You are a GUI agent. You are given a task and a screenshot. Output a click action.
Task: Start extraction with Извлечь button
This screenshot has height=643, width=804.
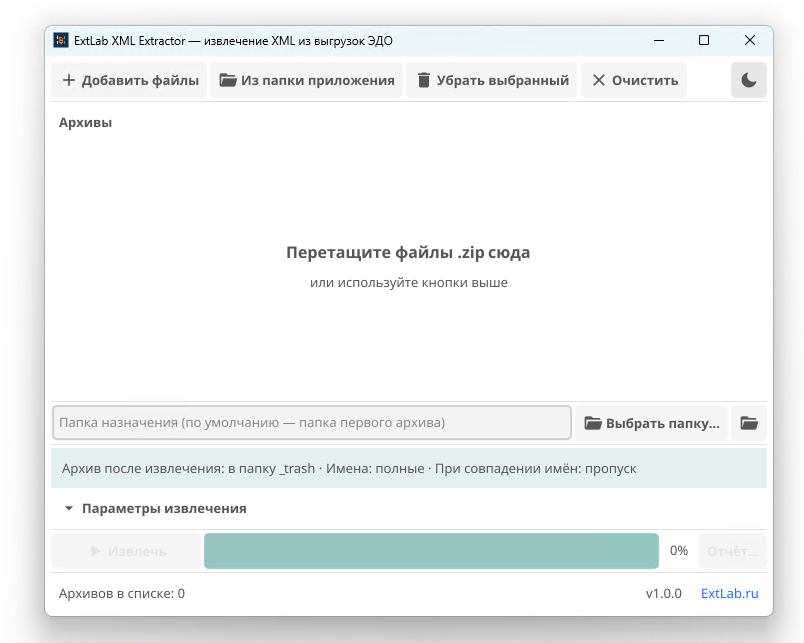point(126,551)
